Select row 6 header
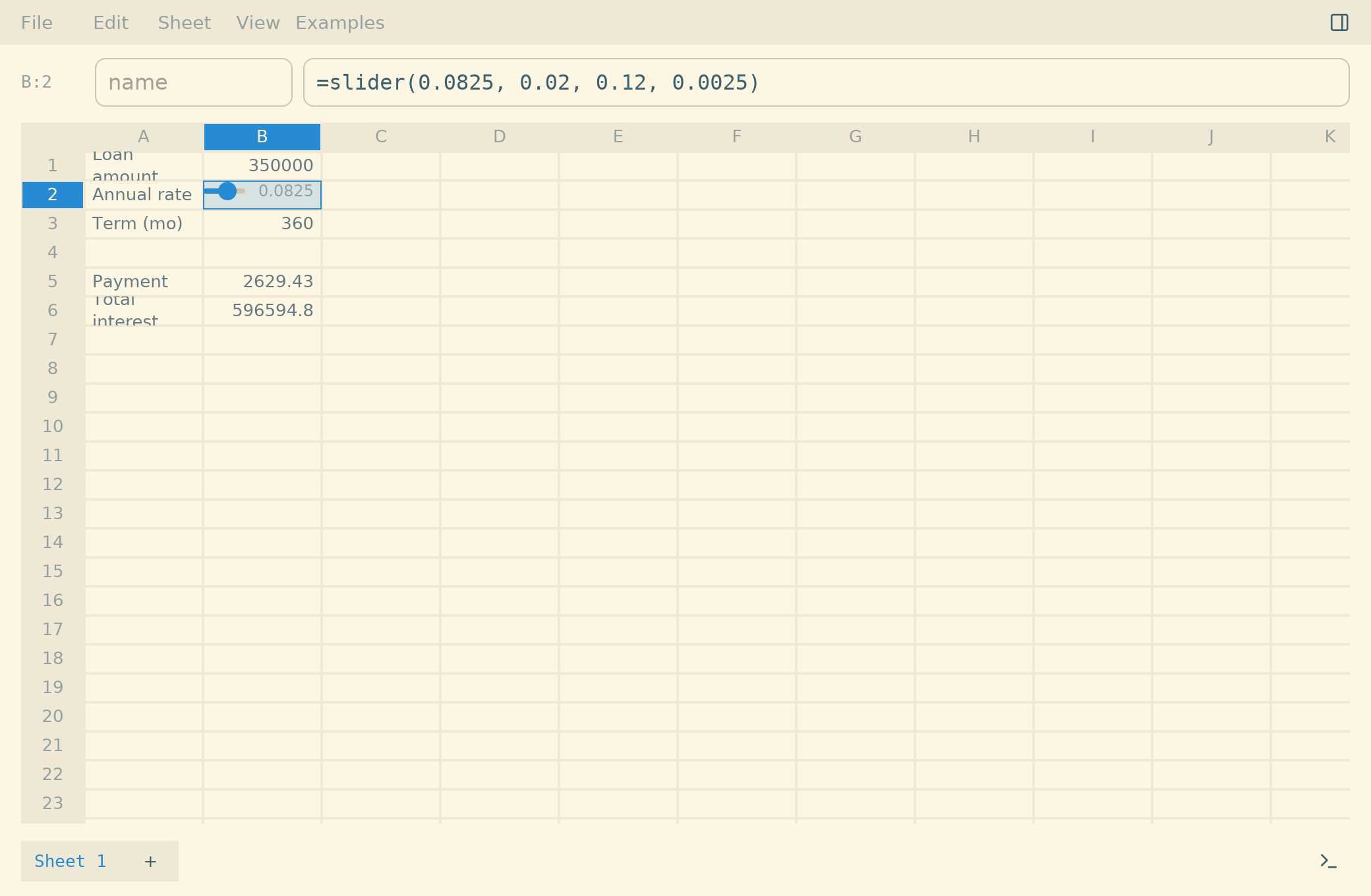The image size is (1371, 896). click(53, 311)
